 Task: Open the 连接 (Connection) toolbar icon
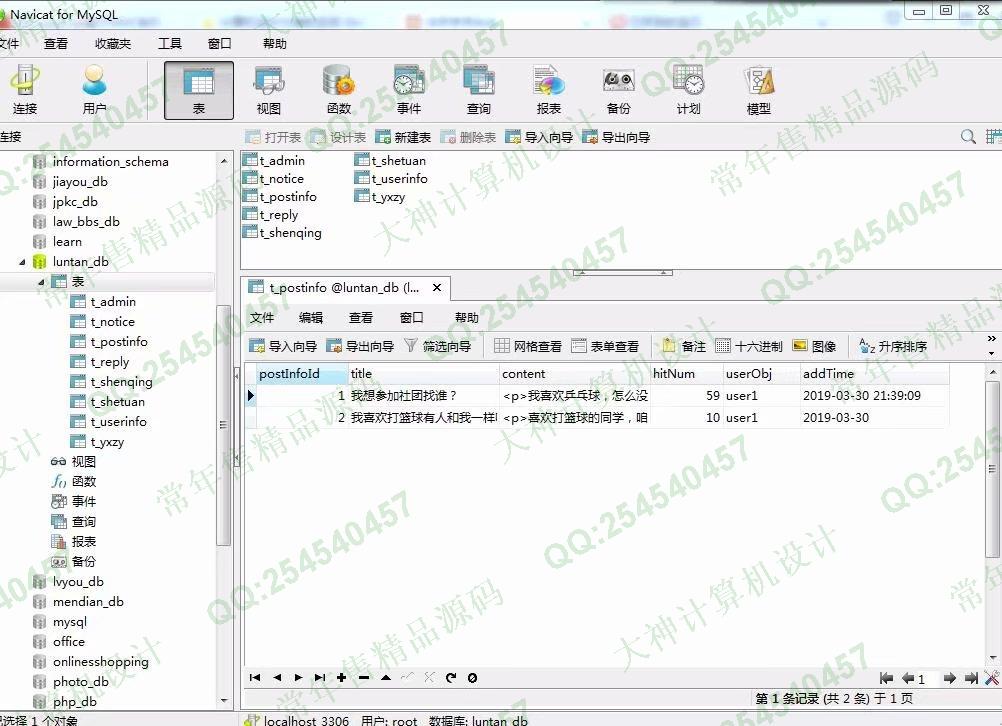25,89
